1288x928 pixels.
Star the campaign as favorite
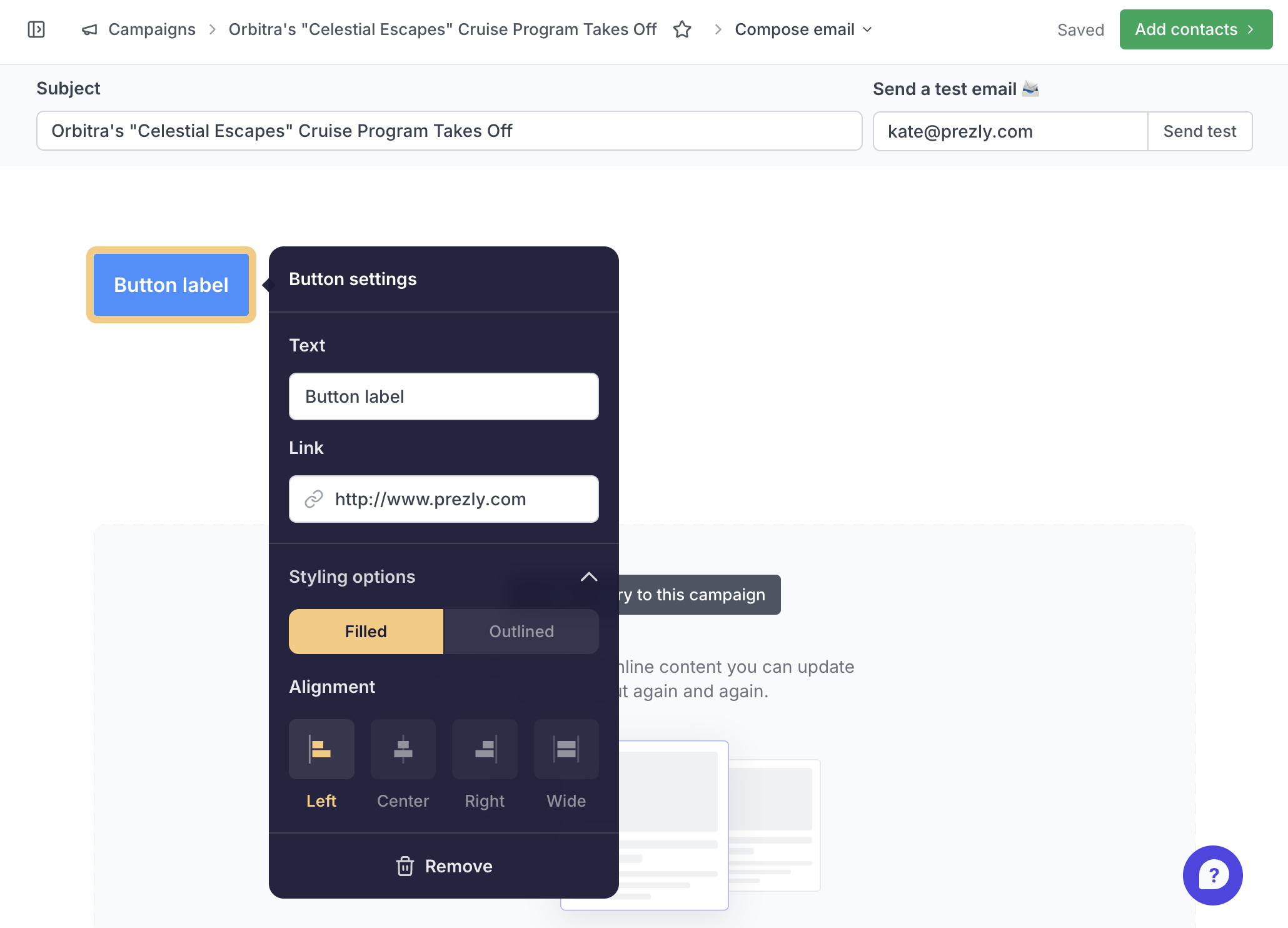pos(682,29)
